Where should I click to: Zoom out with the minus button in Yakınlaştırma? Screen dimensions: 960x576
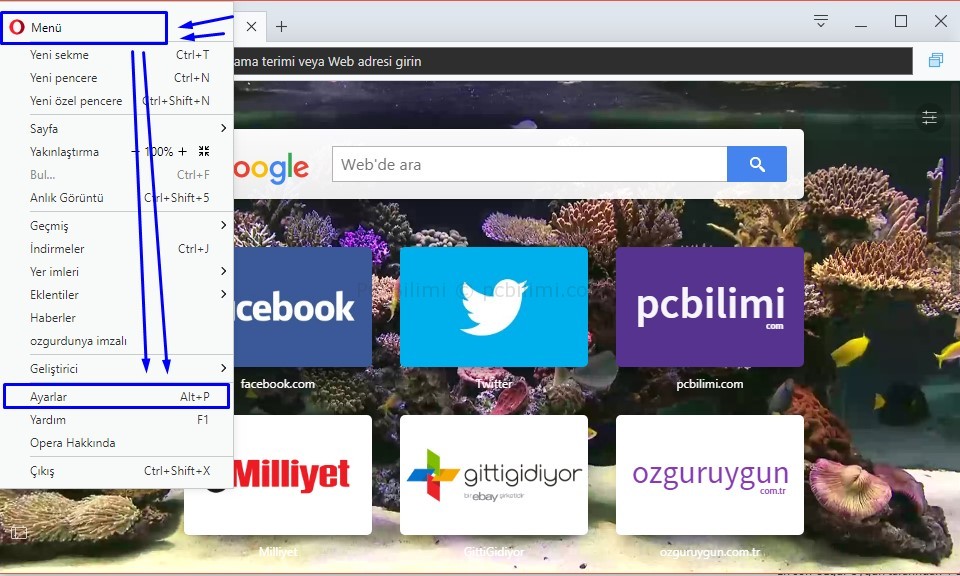[135, 151]
